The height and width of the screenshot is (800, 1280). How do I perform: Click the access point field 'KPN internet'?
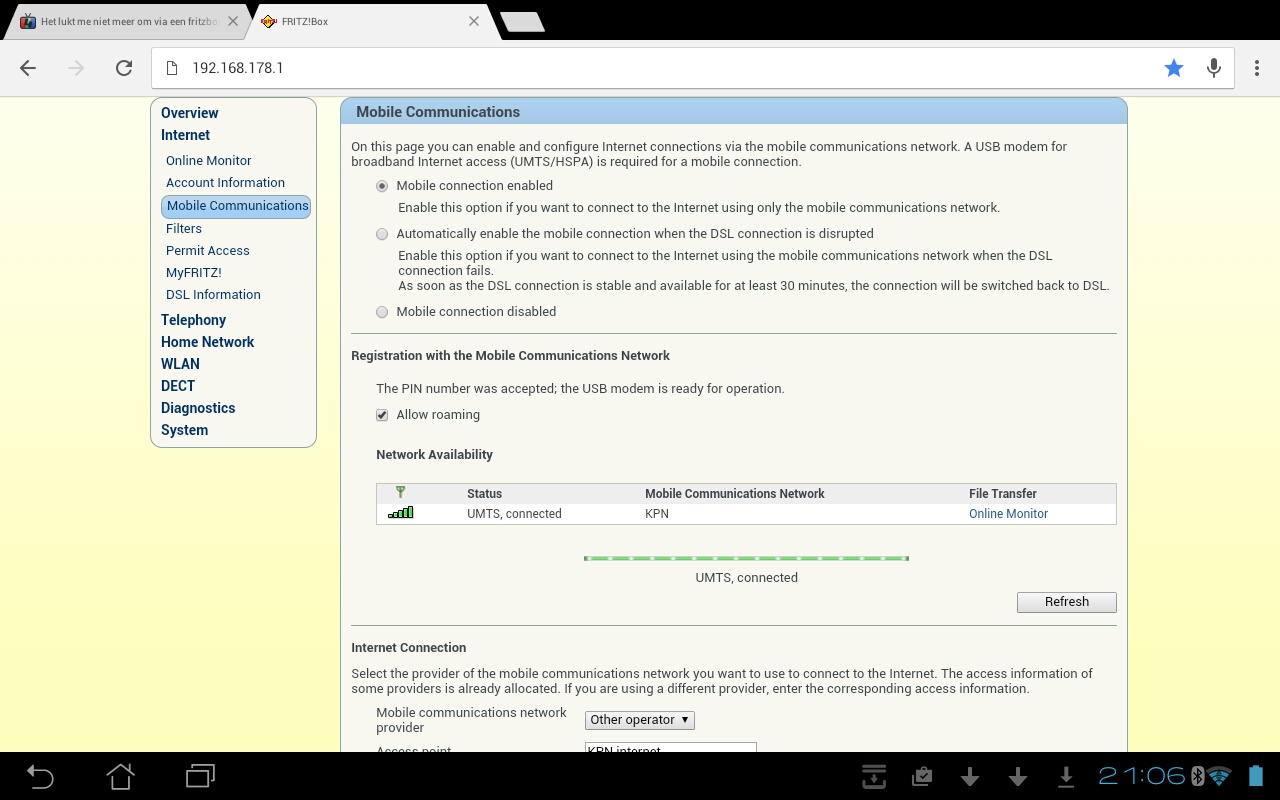(670, 748)
